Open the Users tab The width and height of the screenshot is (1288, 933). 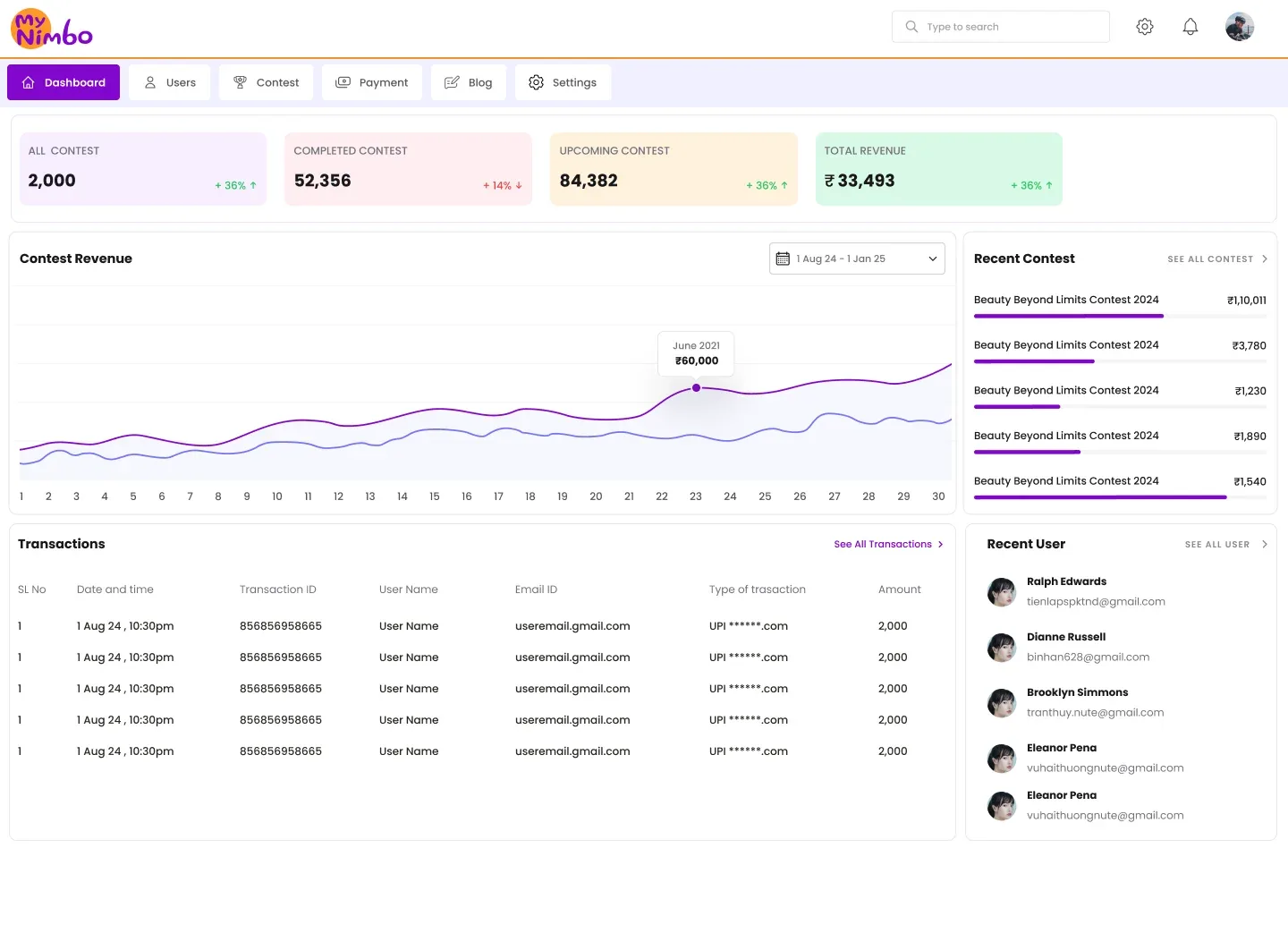pyautogui.click(x=169, y=82)
